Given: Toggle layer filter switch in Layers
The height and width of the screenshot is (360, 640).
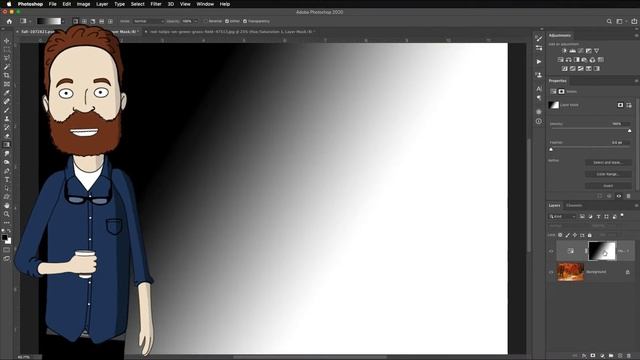Looking at the screenshot, I should (x=622, y=215).
